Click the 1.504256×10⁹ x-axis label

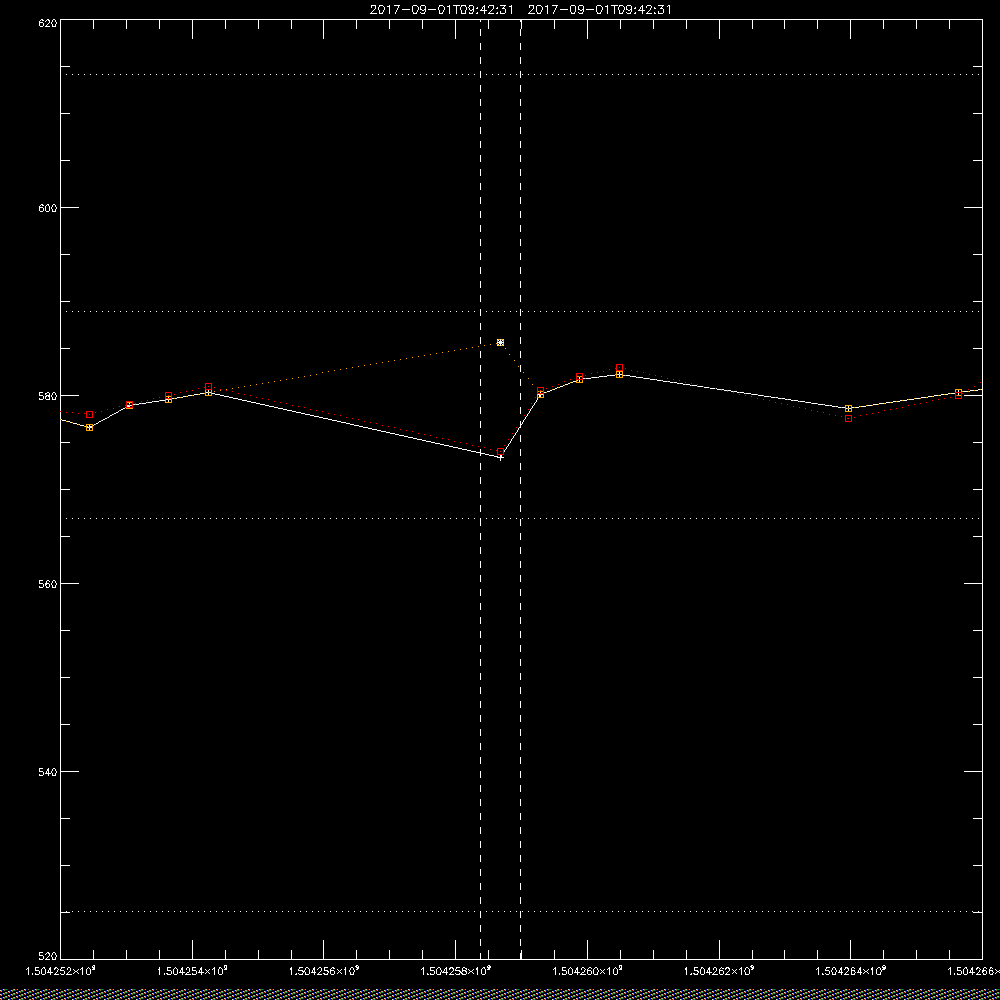pyautogui.click(x=324, y=971)
